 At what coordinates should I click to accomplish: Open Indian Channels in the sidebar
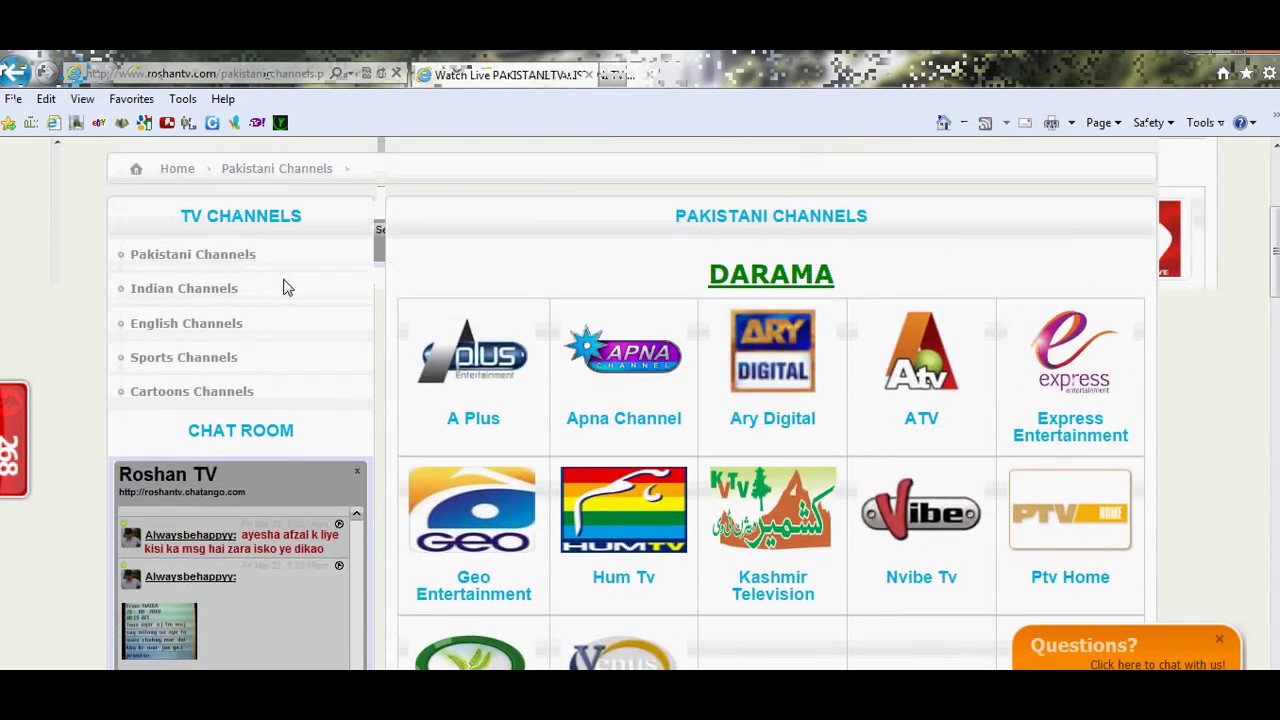pos(184,288)
